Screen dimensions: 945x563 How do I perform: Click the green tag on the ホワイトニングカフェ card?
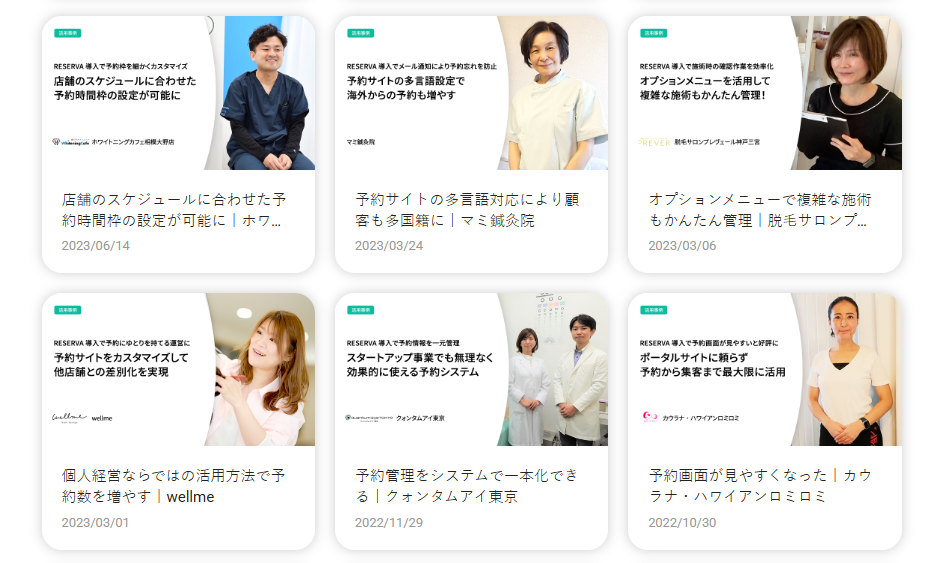coord(68,33)
